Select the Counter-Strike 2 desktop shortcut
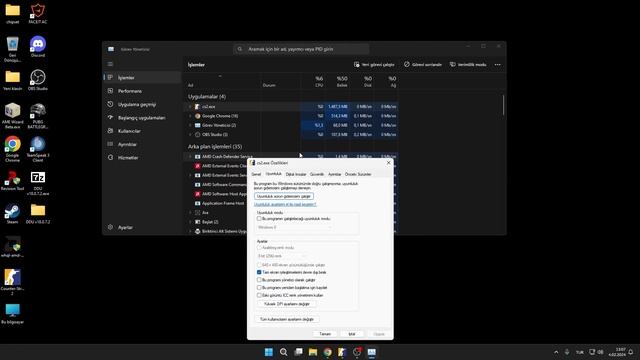Screen dimensions: 640x360 (12, 282)
